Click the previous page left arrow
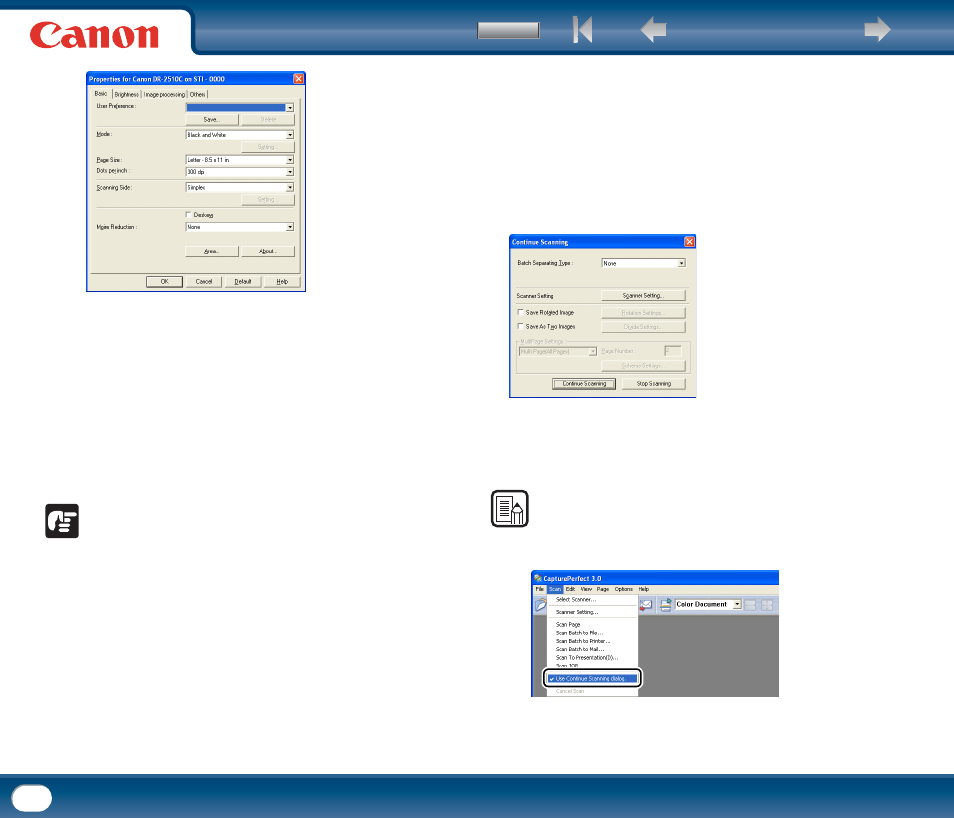Image resolution: width=954 pixels, height=818 pixels. [x=653, y=29]
